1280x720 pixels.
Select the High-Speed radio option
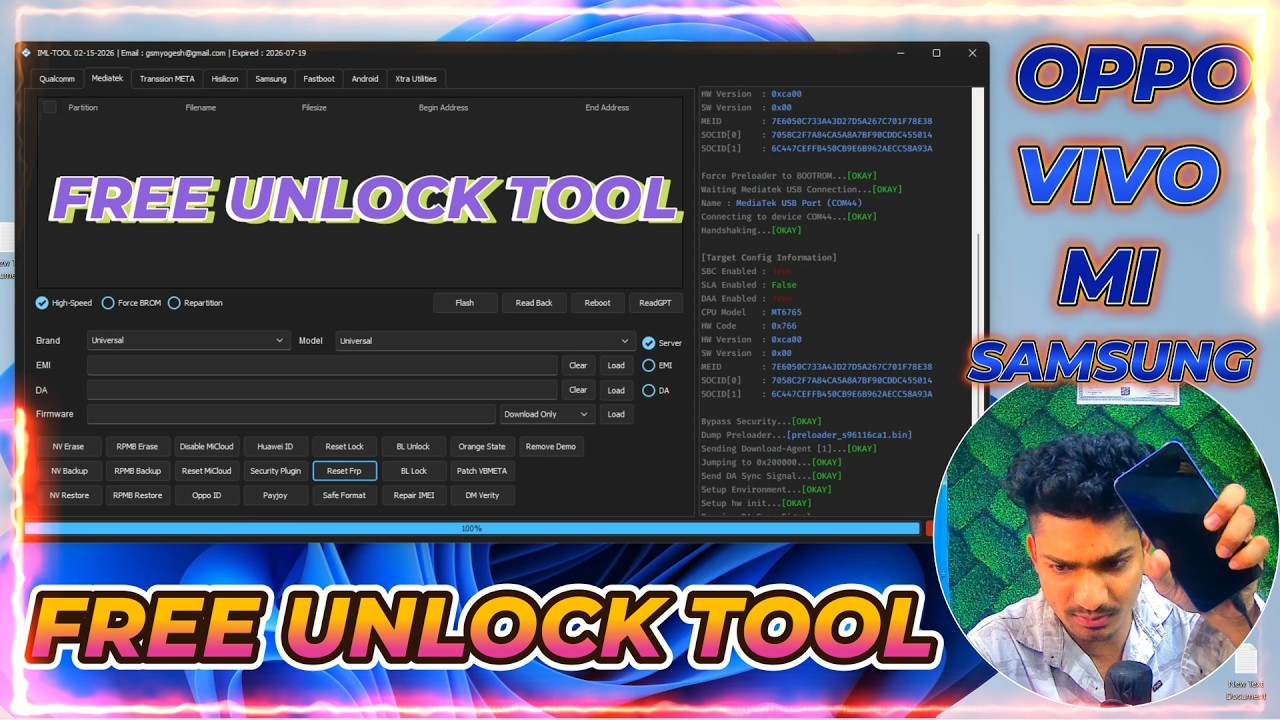64,303
